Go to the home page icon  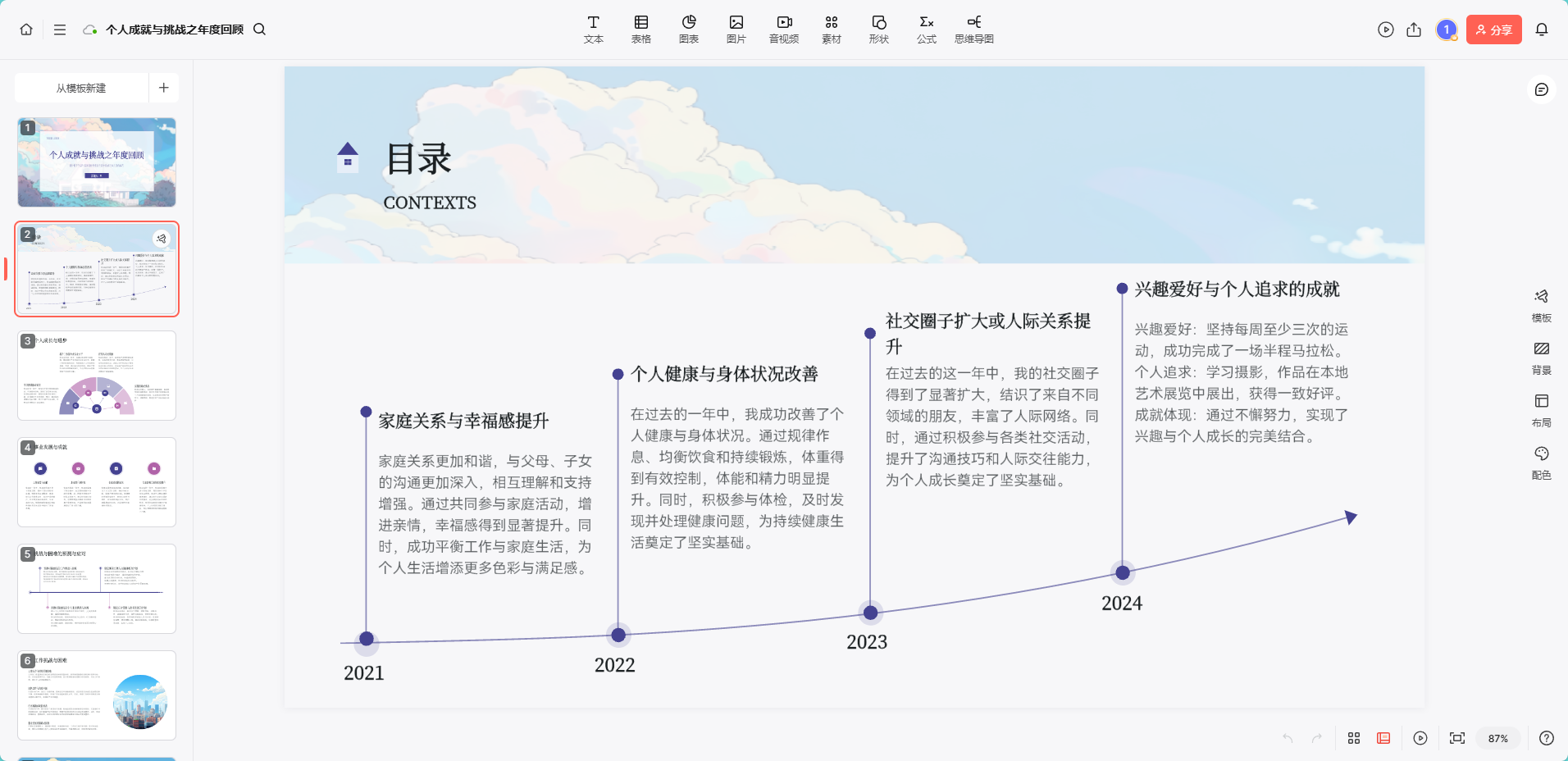26,30
